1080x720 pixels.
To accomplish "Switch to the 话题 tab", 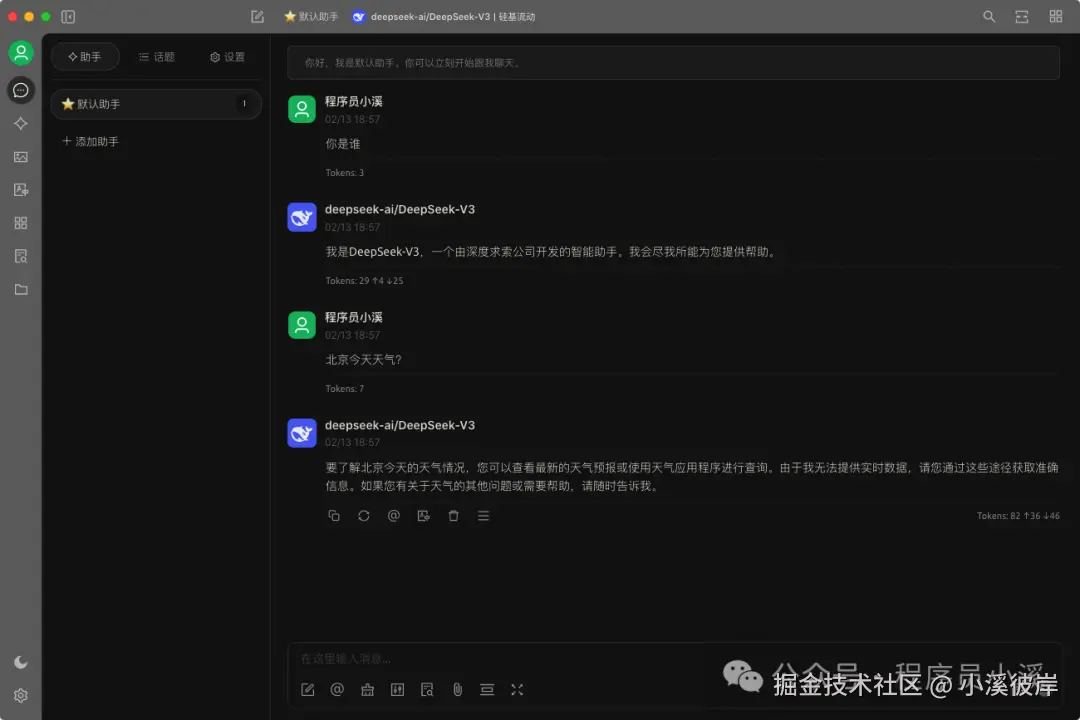I will point(156,57).
